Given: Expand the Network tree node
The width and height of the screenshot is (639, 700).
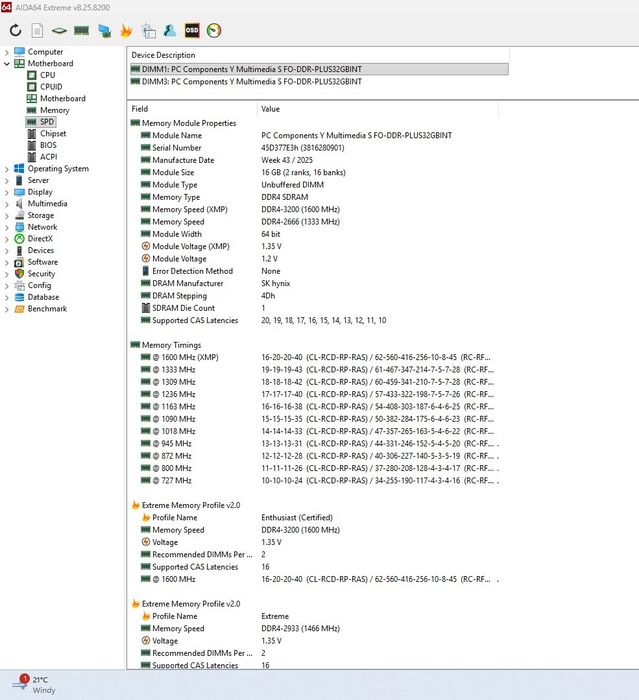Looking at the screenshot, I should point(6,227).
